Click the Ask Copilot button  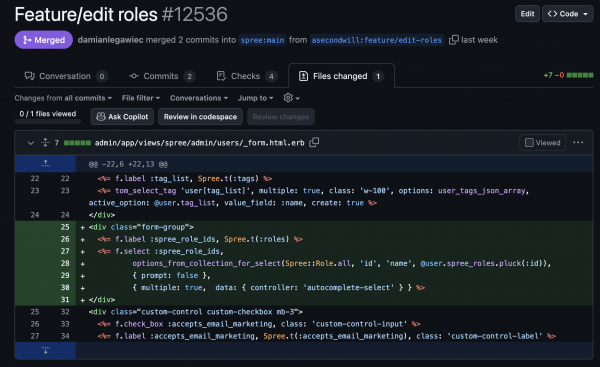[x=122, y=117]
